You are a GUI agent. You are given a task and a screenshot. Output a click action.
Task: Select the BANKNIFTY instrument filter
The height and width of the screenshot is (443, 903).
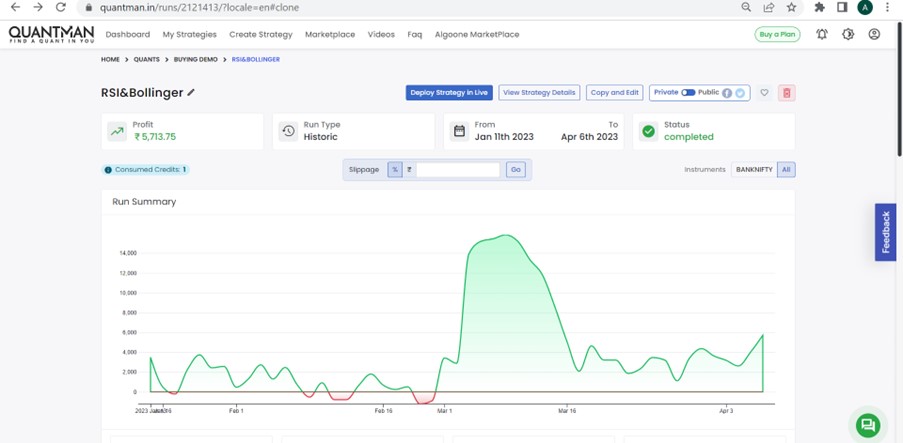tap(753, 170)
